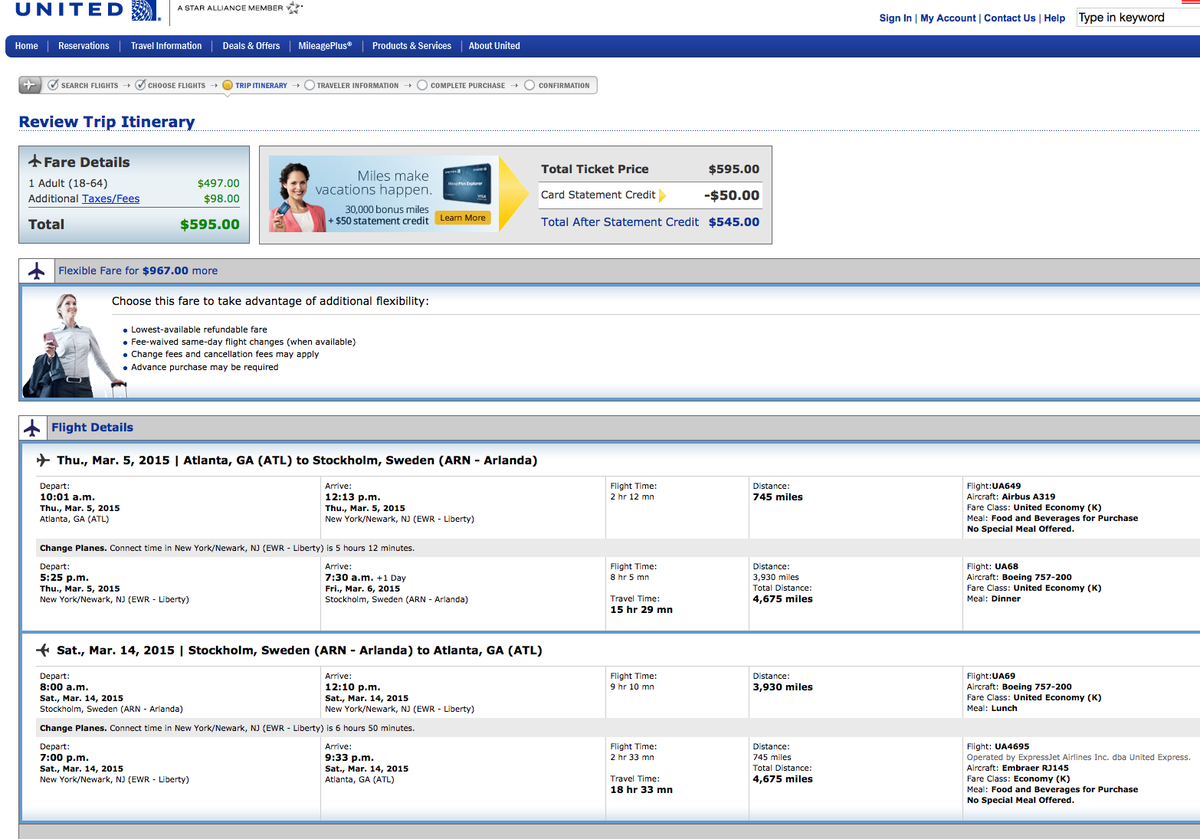Image resolution: width=1200 pixels, height=839 pixels.
Task: Select the Trip Itinerary step
Action: 254,85
